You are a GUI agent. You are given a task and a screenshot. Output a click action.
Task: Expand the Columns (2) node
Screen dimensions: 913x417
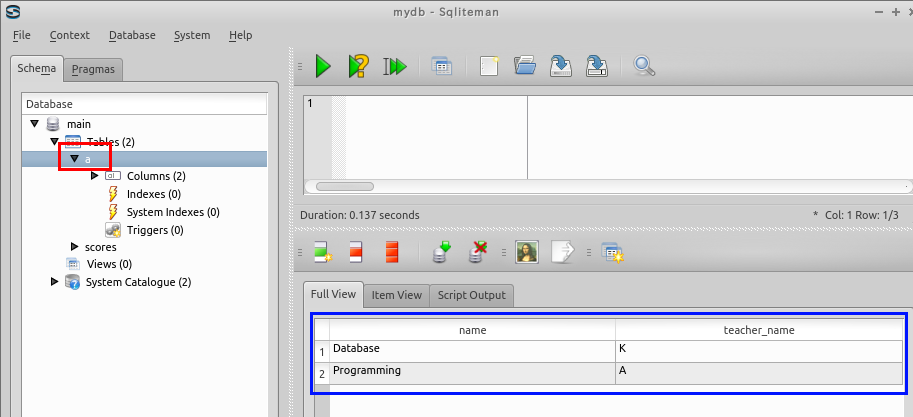pyautogui.click(x=95, y=175)
